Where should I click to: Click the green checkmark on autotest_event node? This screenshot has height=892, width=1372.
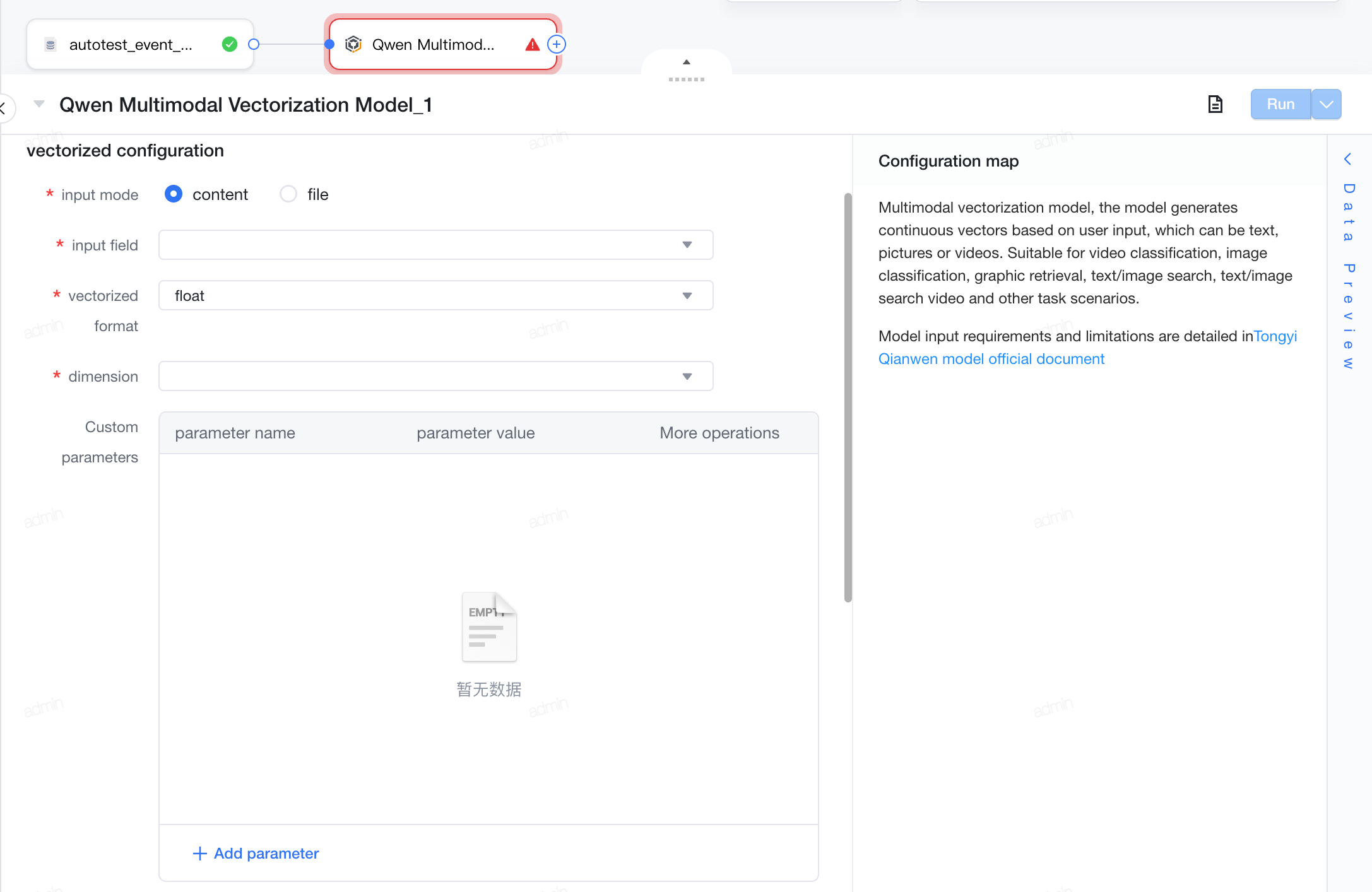point(230,44)
